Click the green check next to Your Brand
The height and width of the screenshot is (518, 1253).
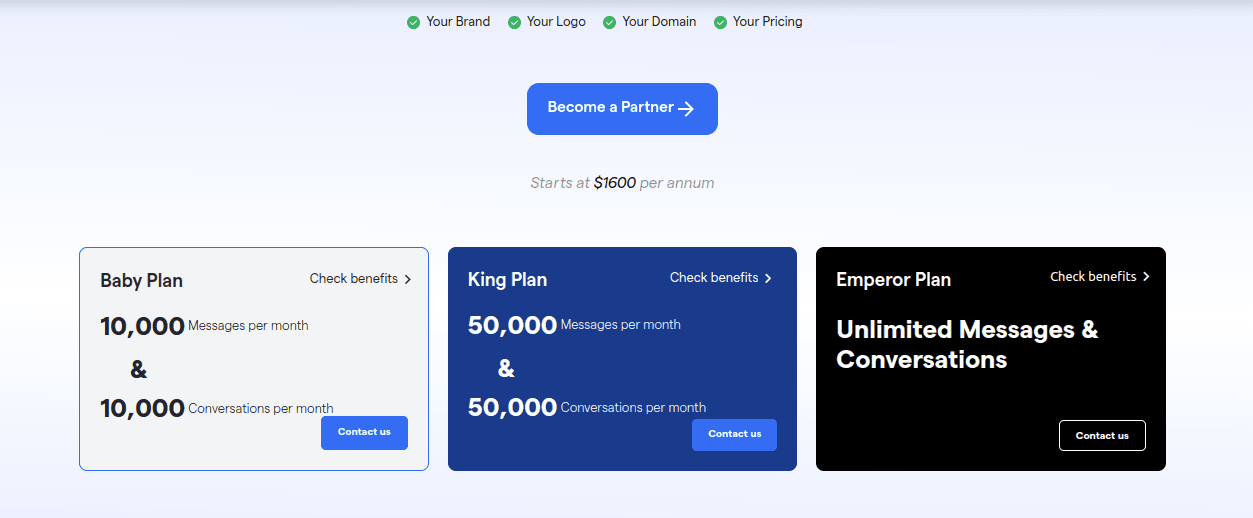tap(413, 22)
